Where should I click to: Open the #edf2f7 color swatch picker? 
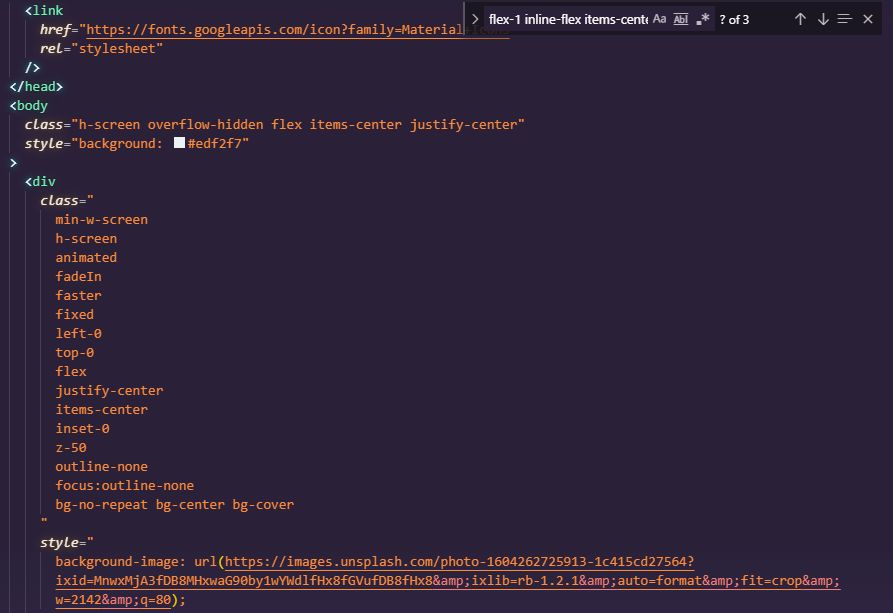tap(179, 142)
